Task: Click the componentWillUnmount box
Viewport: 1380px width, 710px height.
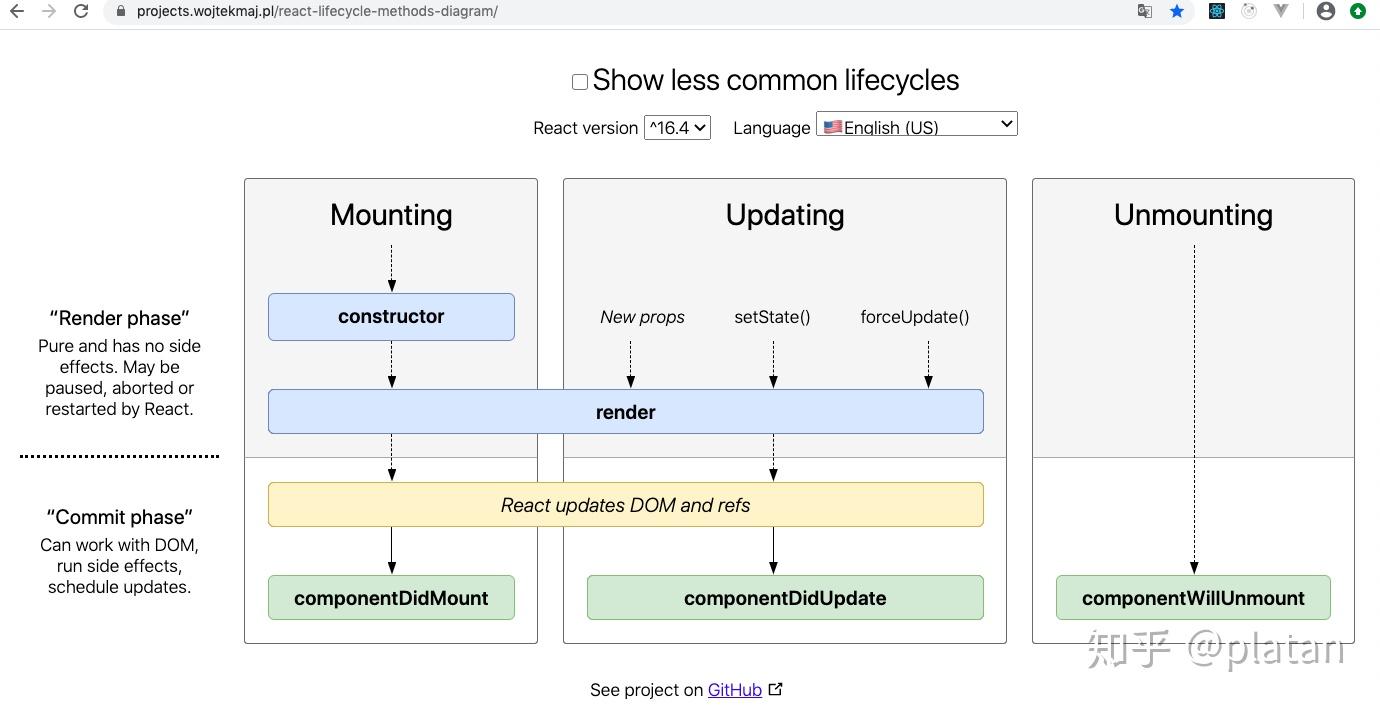Action: [1193, 598]
